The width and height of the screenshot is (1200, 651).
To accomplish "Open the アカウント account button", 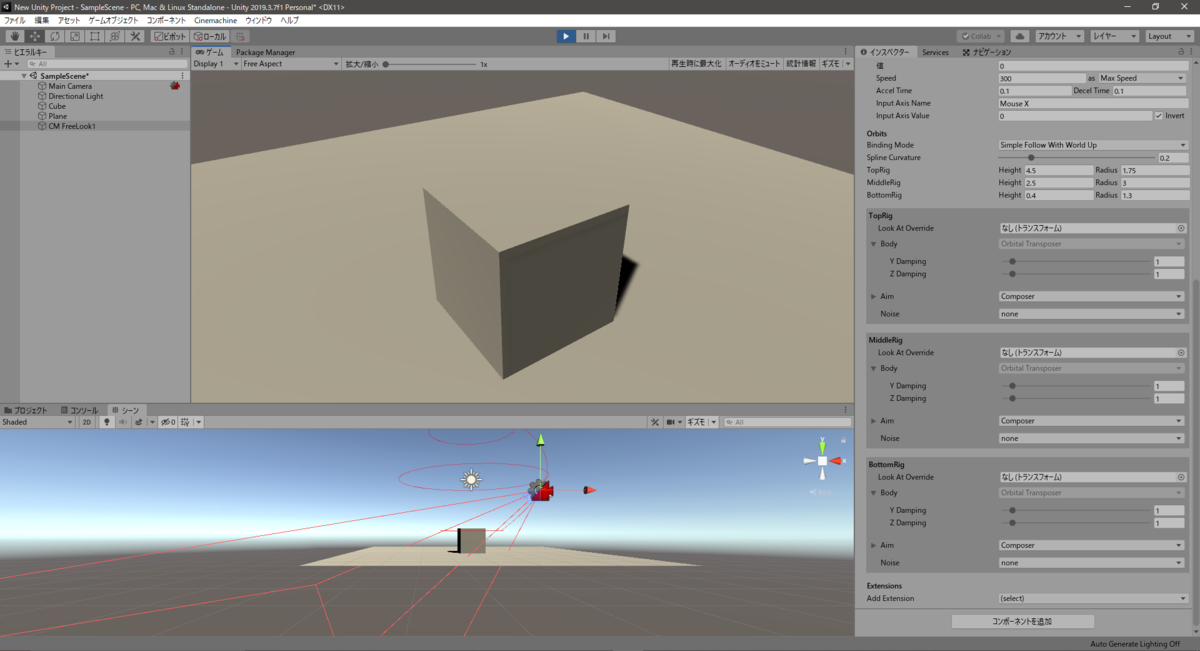I will point(1058,36).
